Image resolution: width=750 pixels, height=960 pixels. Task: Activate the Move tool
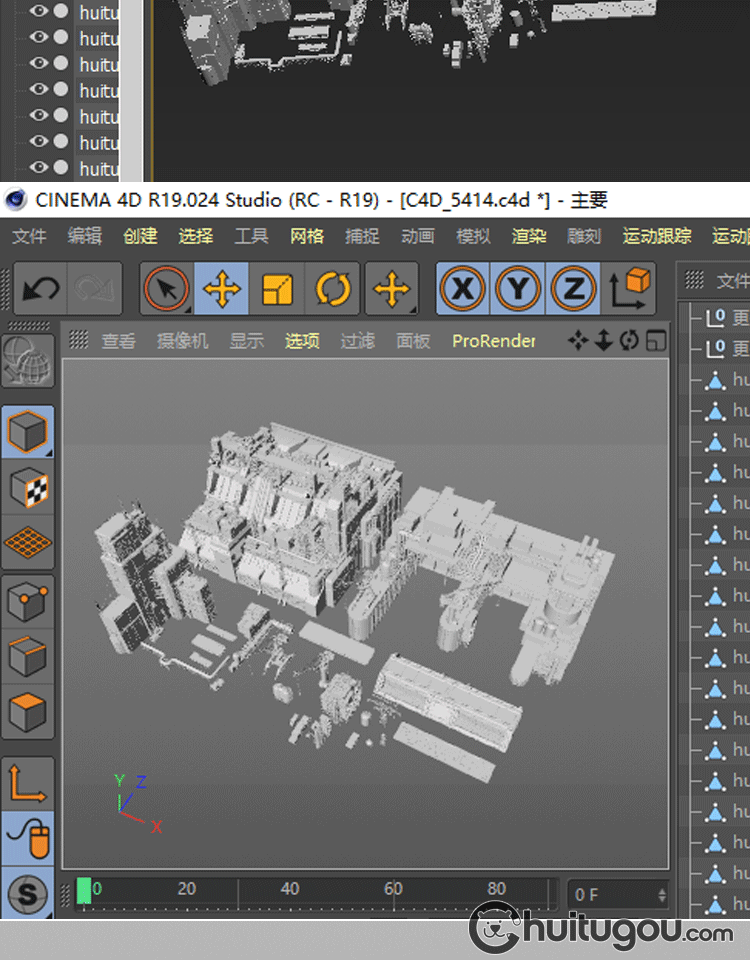click(x=221, y=290)
